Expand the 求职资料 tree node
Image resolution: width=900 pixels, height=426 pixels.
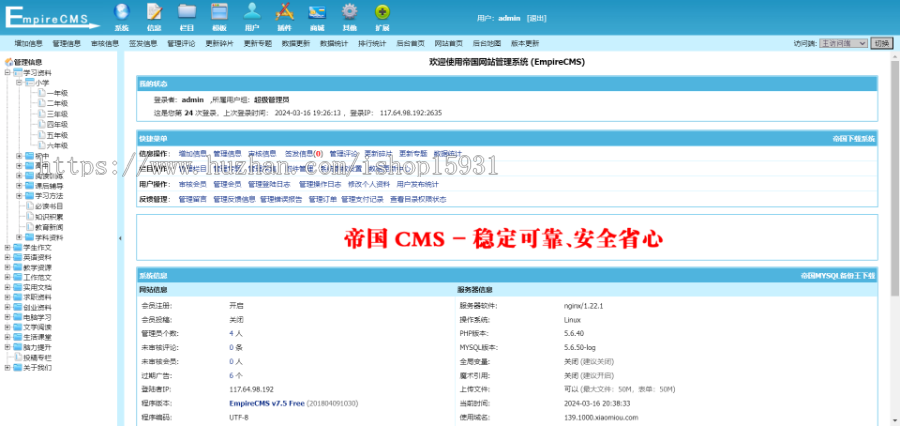(7, 297)
